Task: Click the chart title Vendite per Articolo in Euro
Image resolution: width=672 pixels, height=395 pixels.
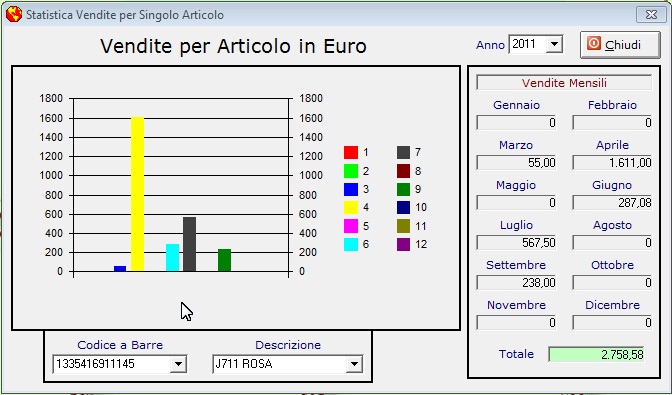Action: tap(234, 46)
